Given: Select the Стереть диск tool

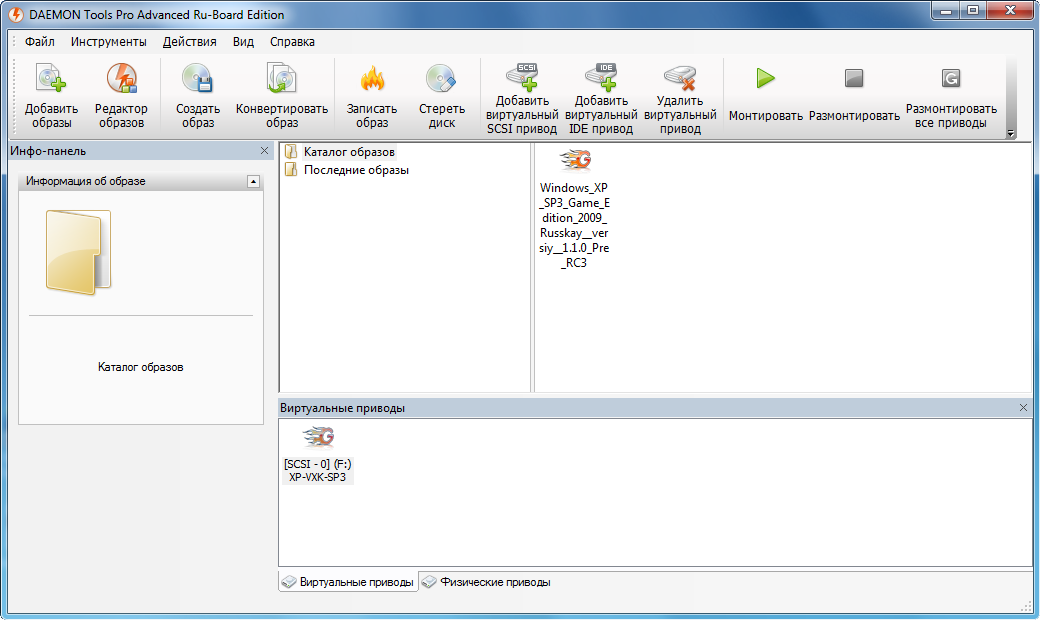Looking at the screenshot, I should [x=441, y=79].
